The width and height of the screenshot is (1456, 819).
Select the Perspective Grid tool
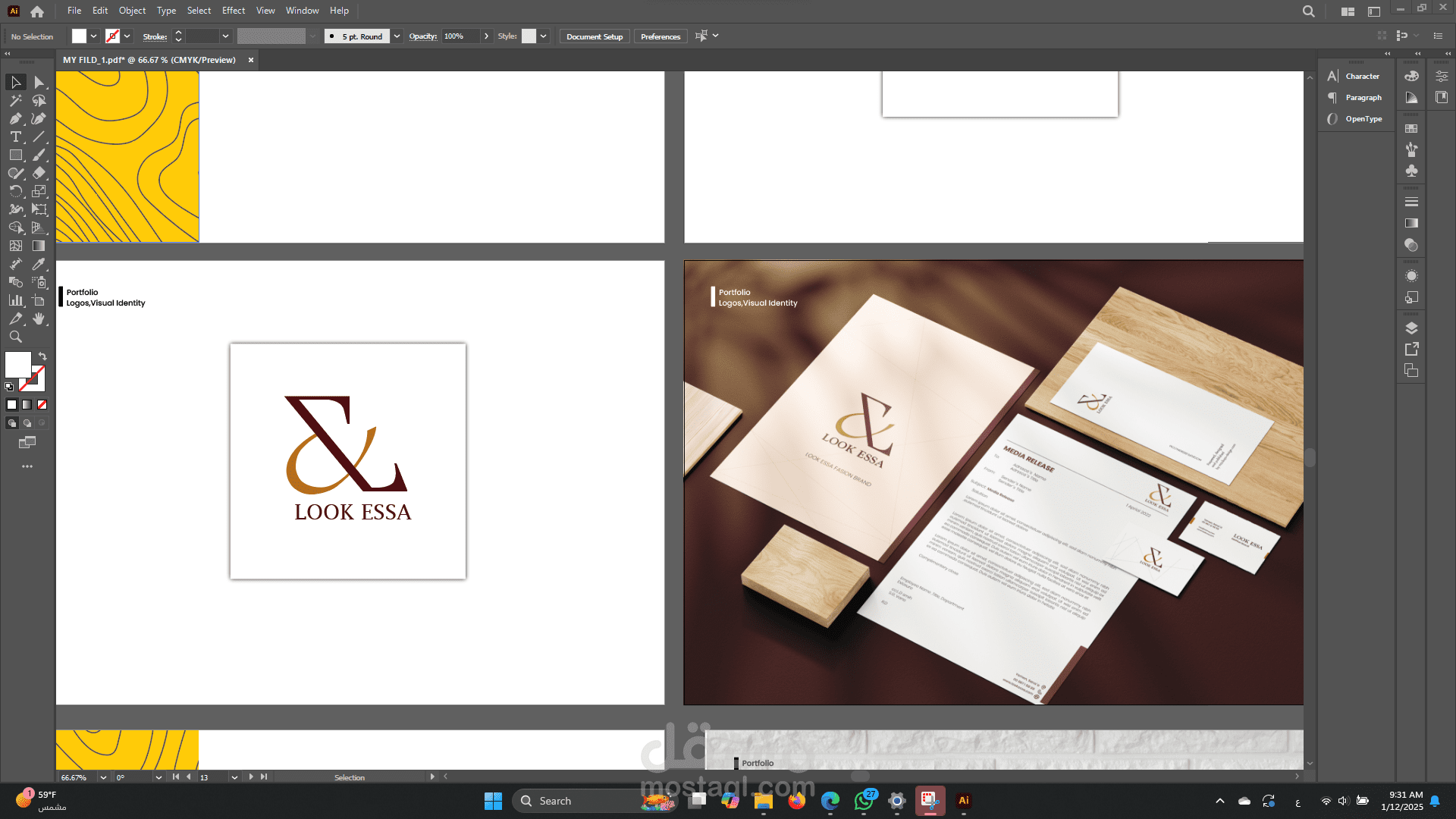pyautogui.click(x=39, y=227)
